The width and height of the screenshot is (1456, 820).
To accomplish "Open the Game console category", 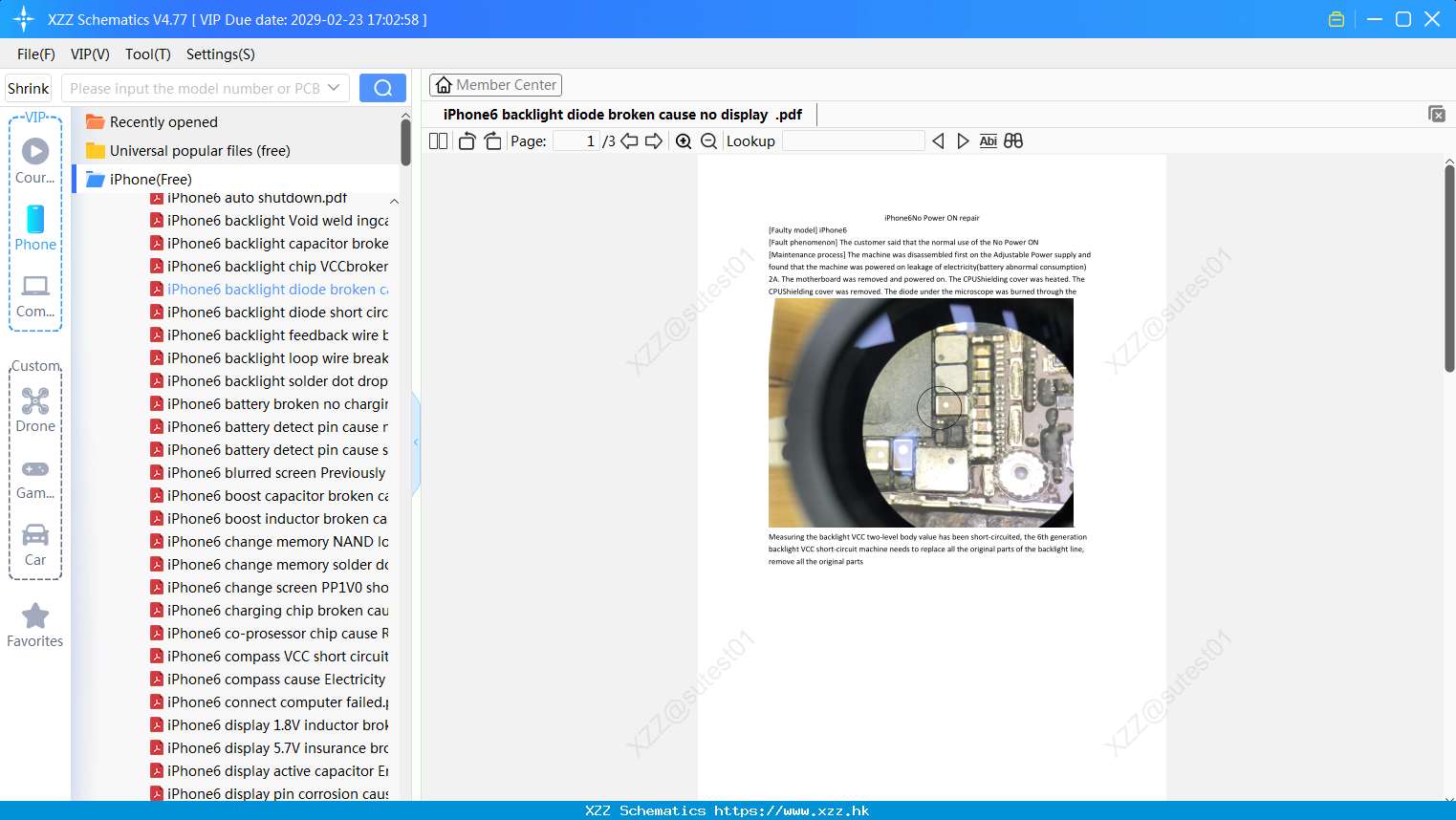I will [x=35, y=478].
